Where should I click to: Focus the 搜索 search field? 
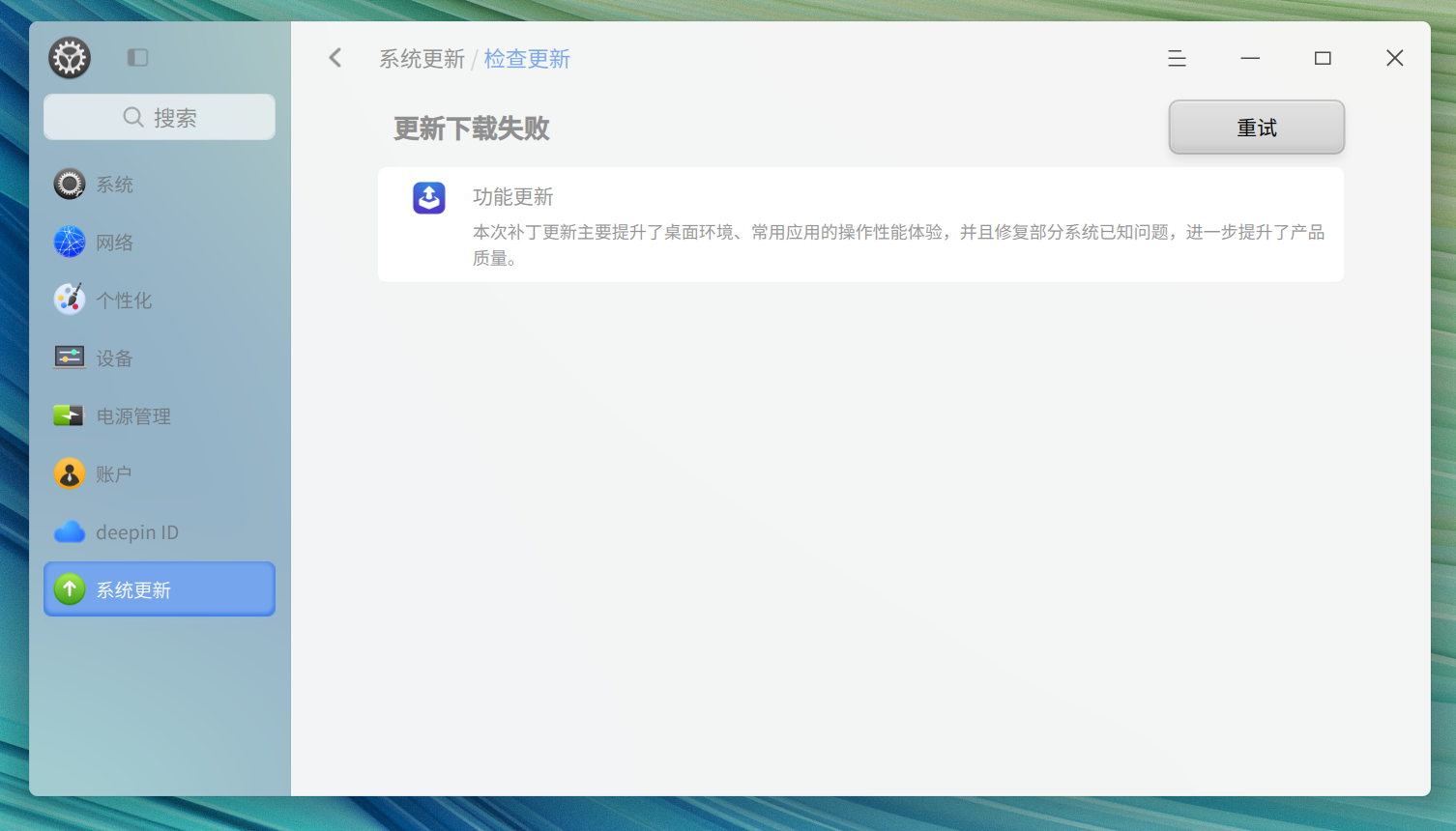point(160,117)
